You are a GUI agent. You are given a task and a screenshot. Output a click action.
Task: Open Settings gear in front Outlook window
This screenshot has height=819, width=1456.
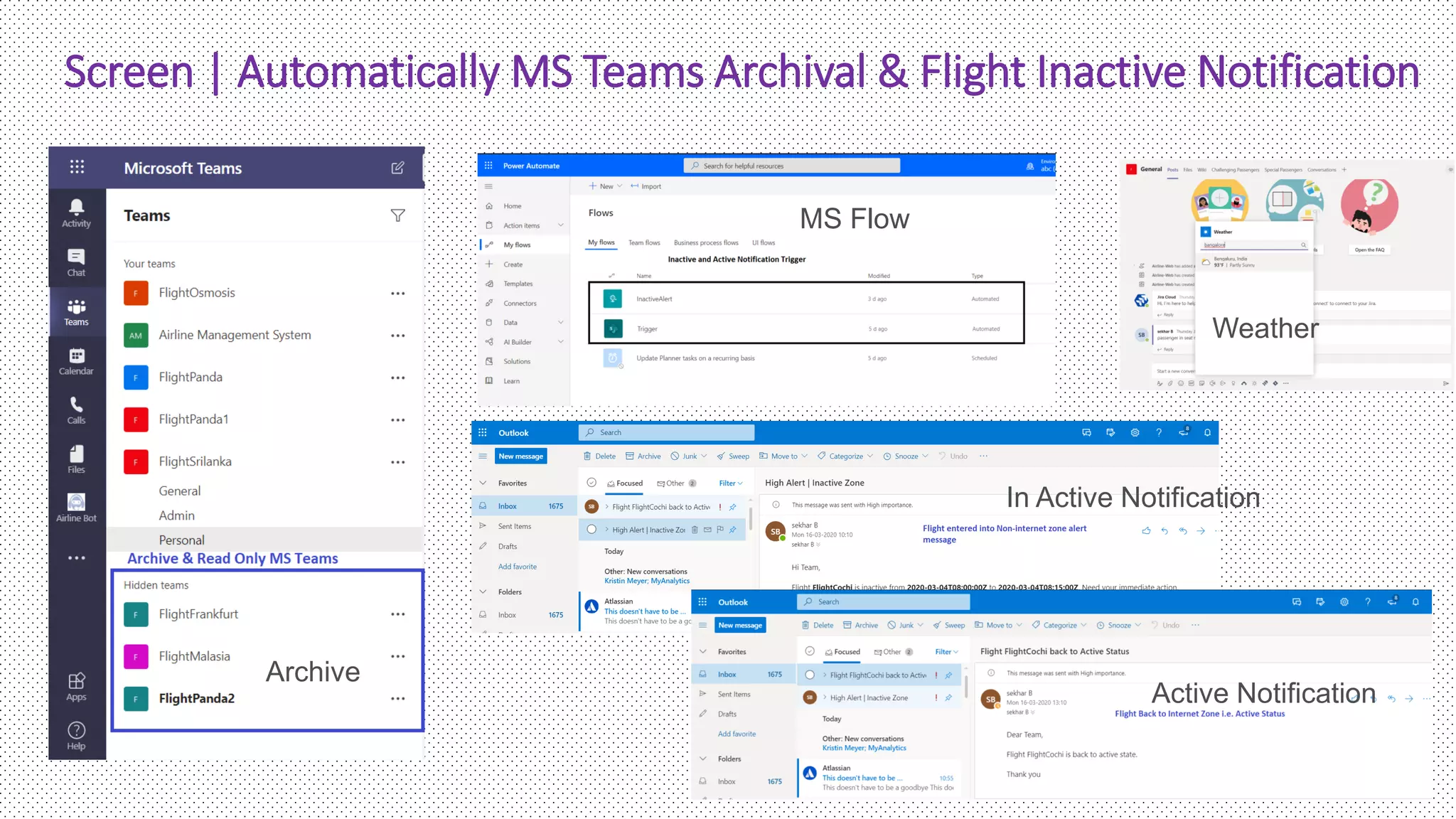point(1344,601)
